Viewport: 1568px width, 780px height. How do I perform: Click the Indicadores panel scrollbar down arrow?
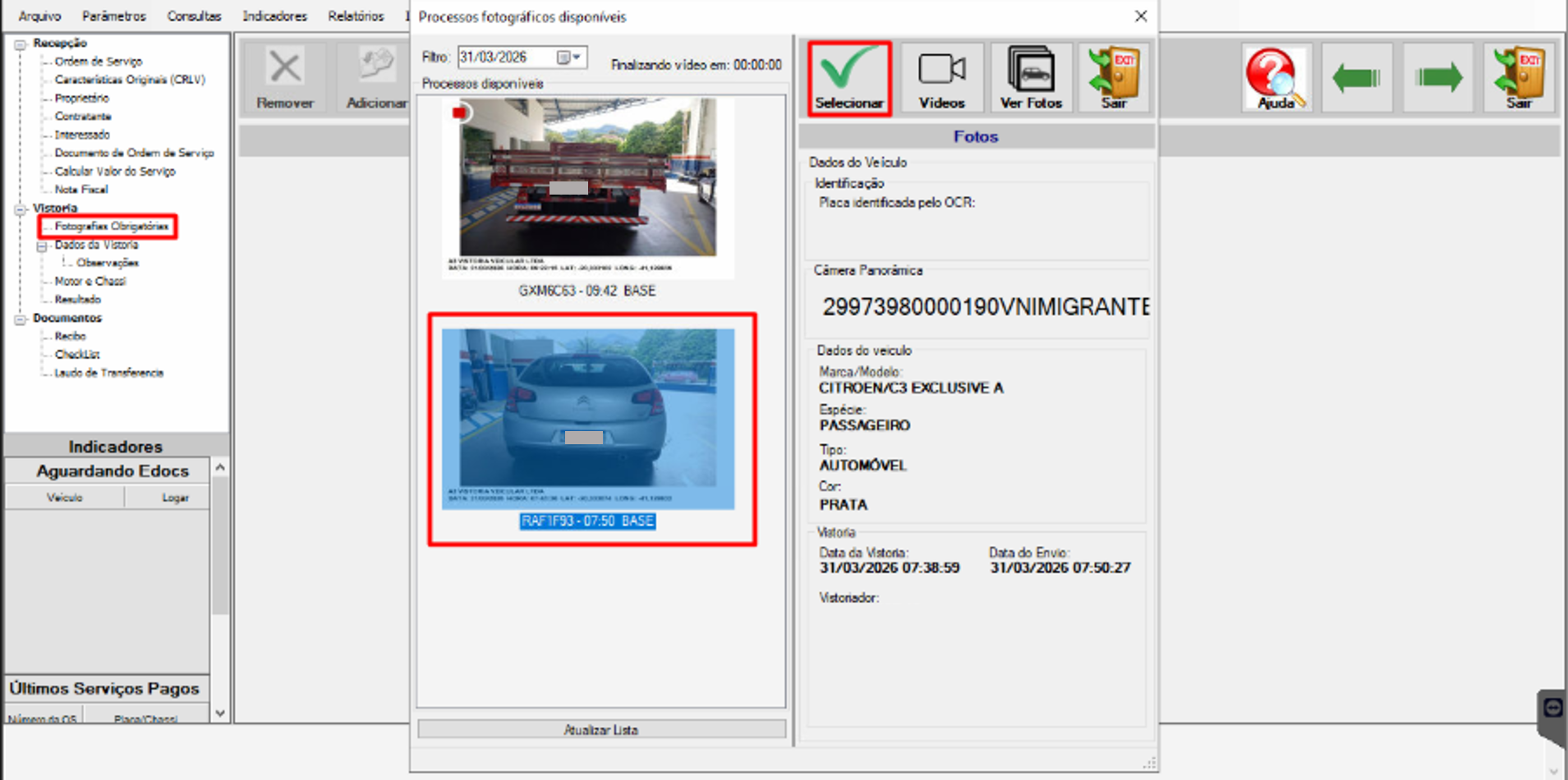pos(219,713)
